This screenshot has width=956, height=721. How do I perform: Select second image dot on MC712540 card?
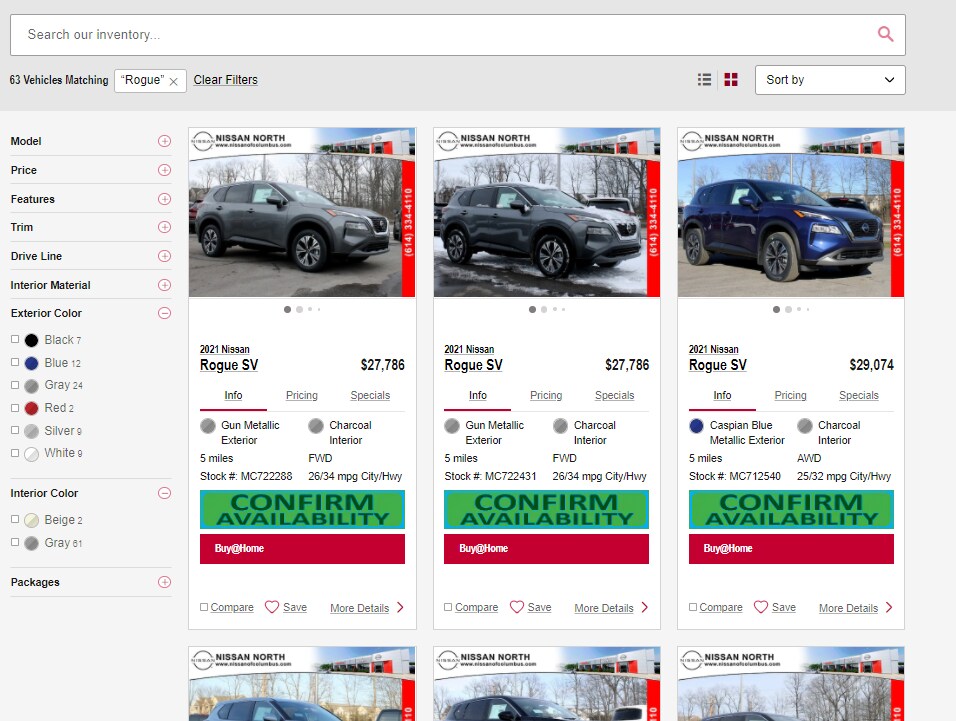click(x=788, y=310)
